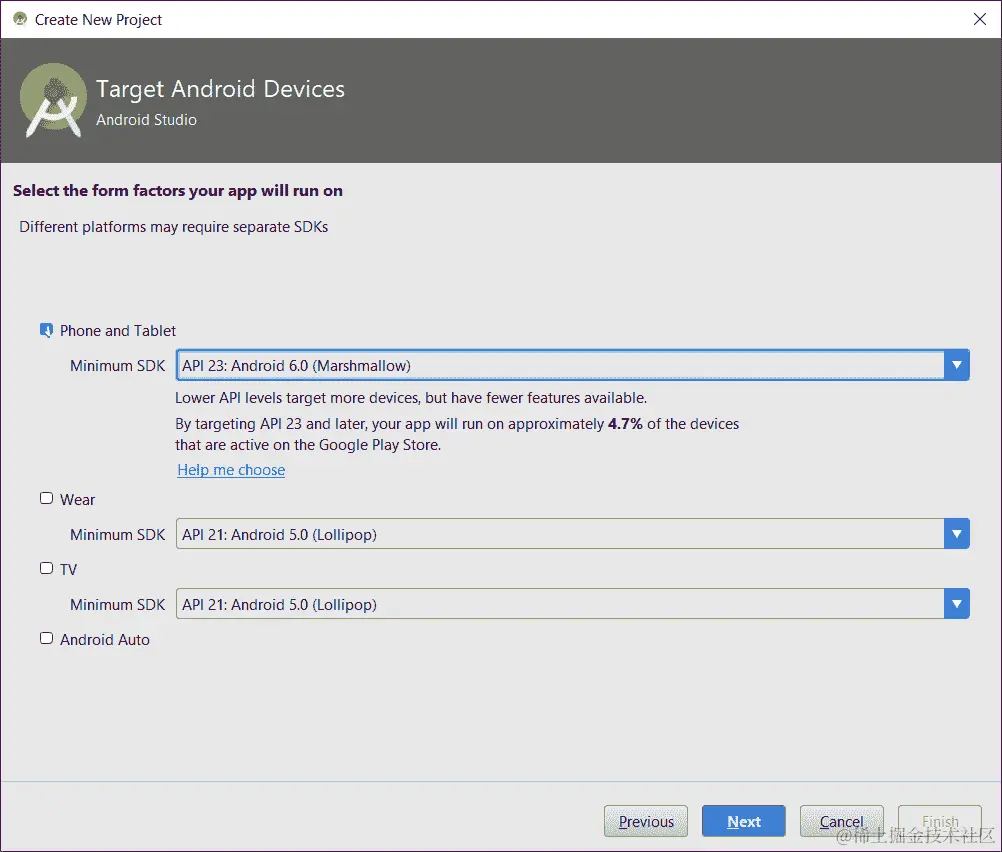
Task: Click 'Different platforms may require separate SDKs' text
Action: (173, 227)
